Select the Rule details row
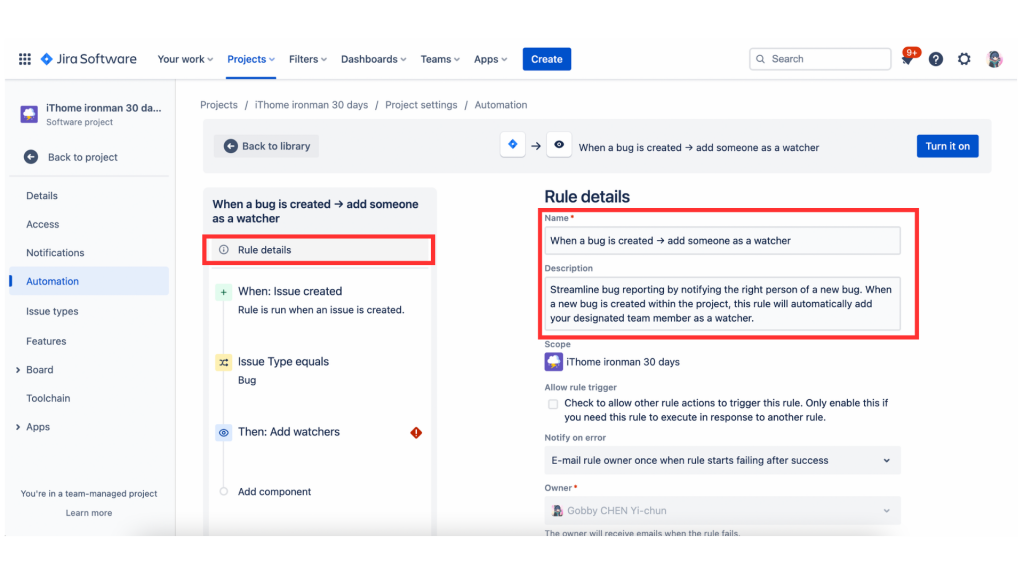Viewport: 1024px width, 576px height. pos(319,249)
